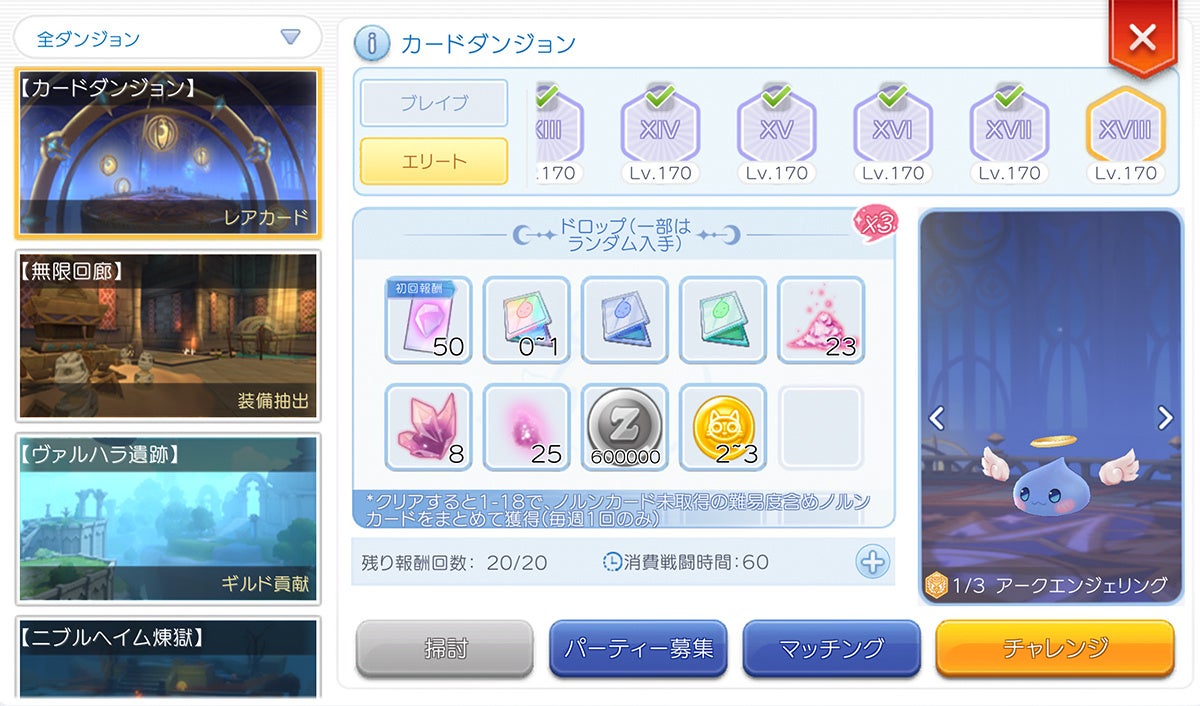This screenshot has width=1200, height=706.
Task: Tap the pink crystal cluster drop icon
Action: pyautogui.click(x=428, y=427)
